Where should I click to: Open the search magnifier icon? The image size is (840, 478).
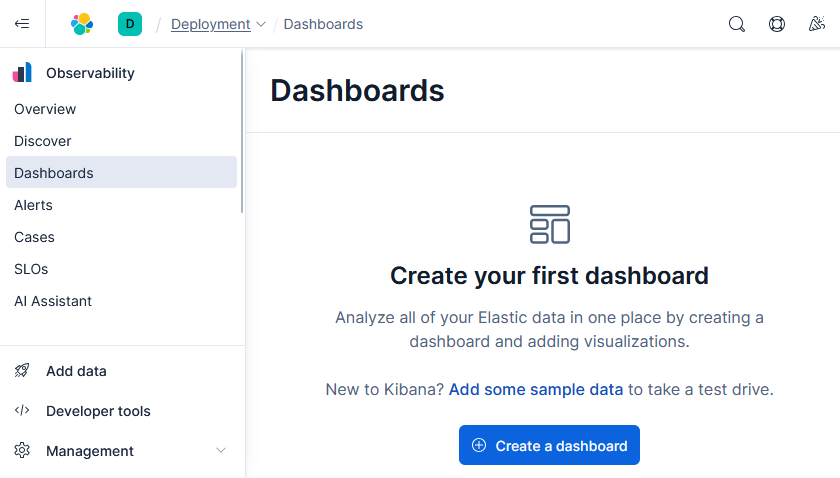click(737, 24)
